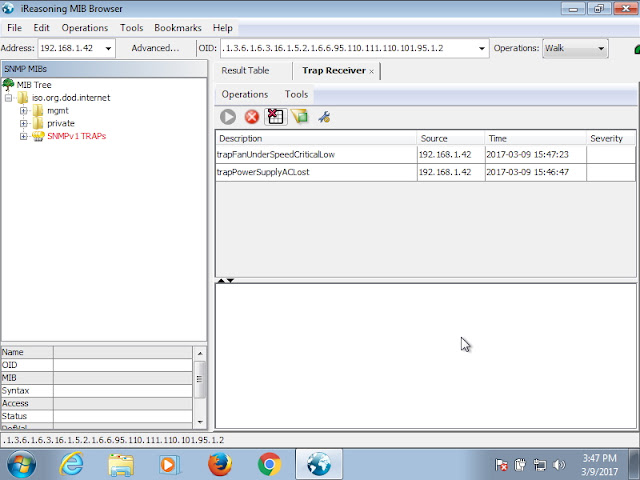Click the volume speaker tray icon
The width and height of the screenshot is (640, 480).
click(559, 464)
